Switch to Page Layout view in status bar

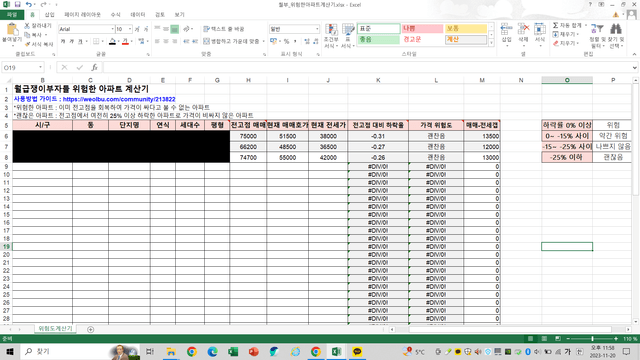coord(544,339)
